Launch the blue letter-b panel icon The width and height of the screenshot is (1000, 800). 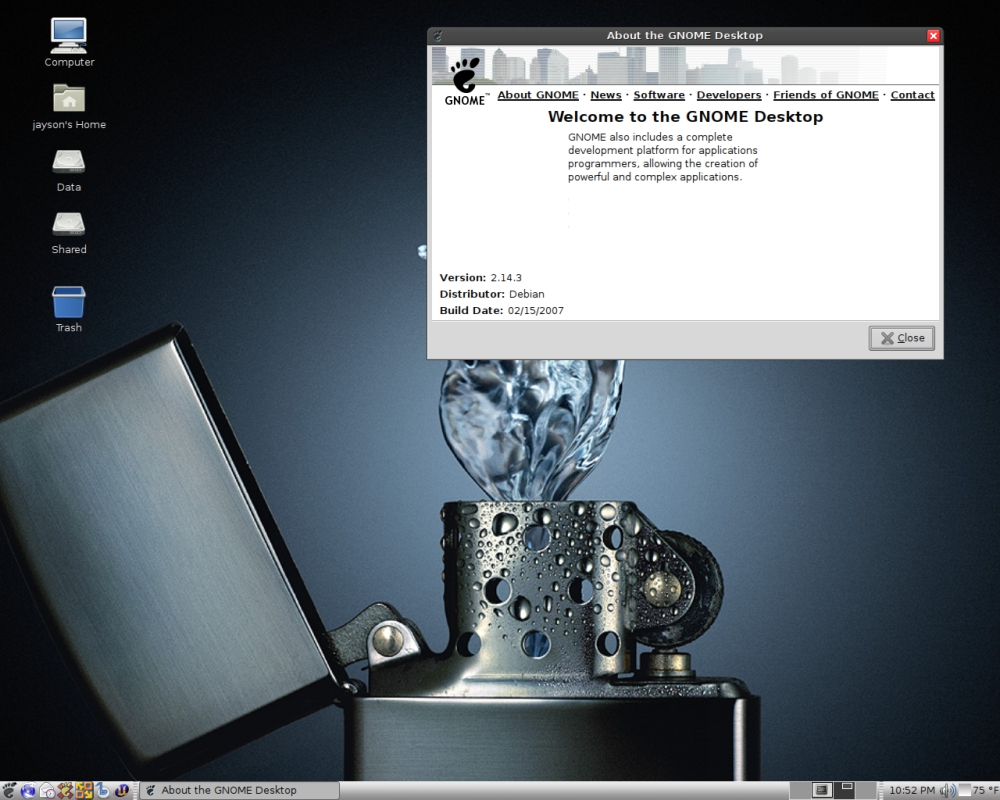pyautogui.click(x=103, y=791)
